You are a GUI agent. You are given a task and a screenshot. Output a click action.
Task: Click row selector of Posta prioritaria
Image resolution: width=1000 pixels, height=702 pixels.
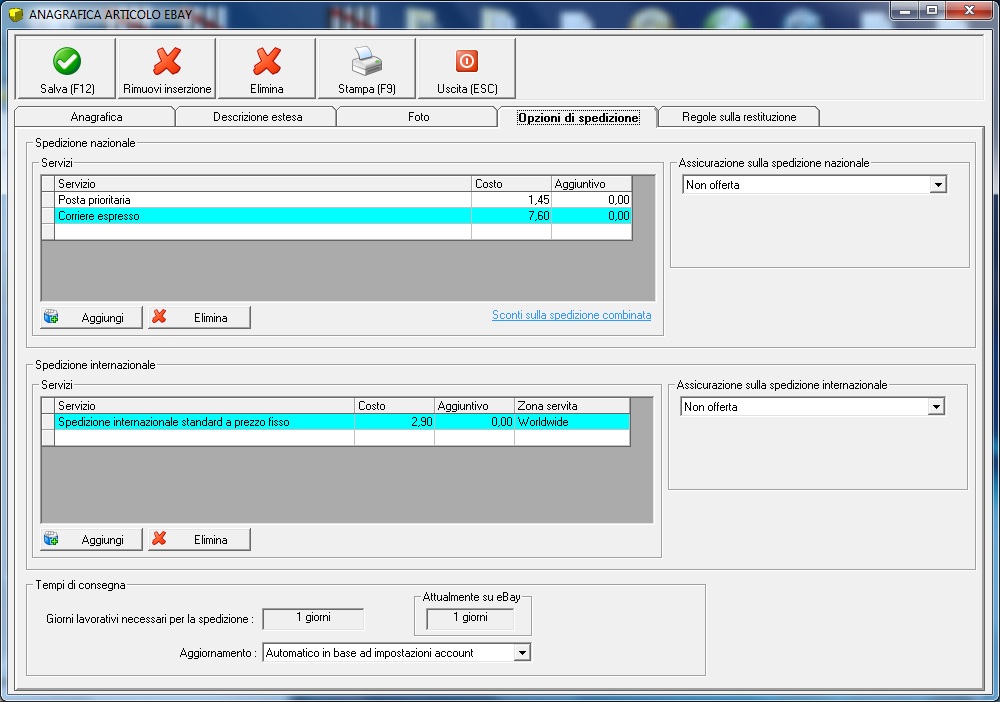pyautogui.click(x=48, y=200)
